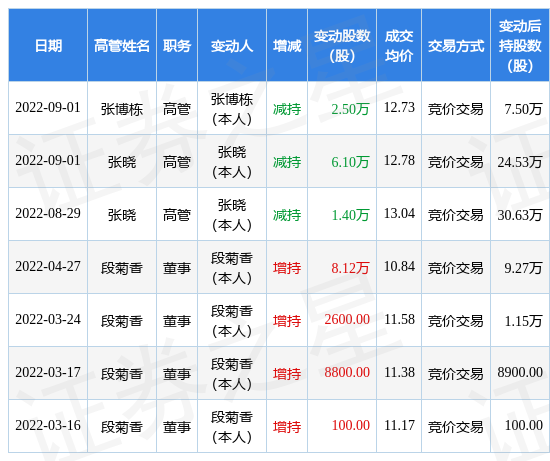
Task: Select the 变动股数(股) header cell
Action: [x=342, y=46]
